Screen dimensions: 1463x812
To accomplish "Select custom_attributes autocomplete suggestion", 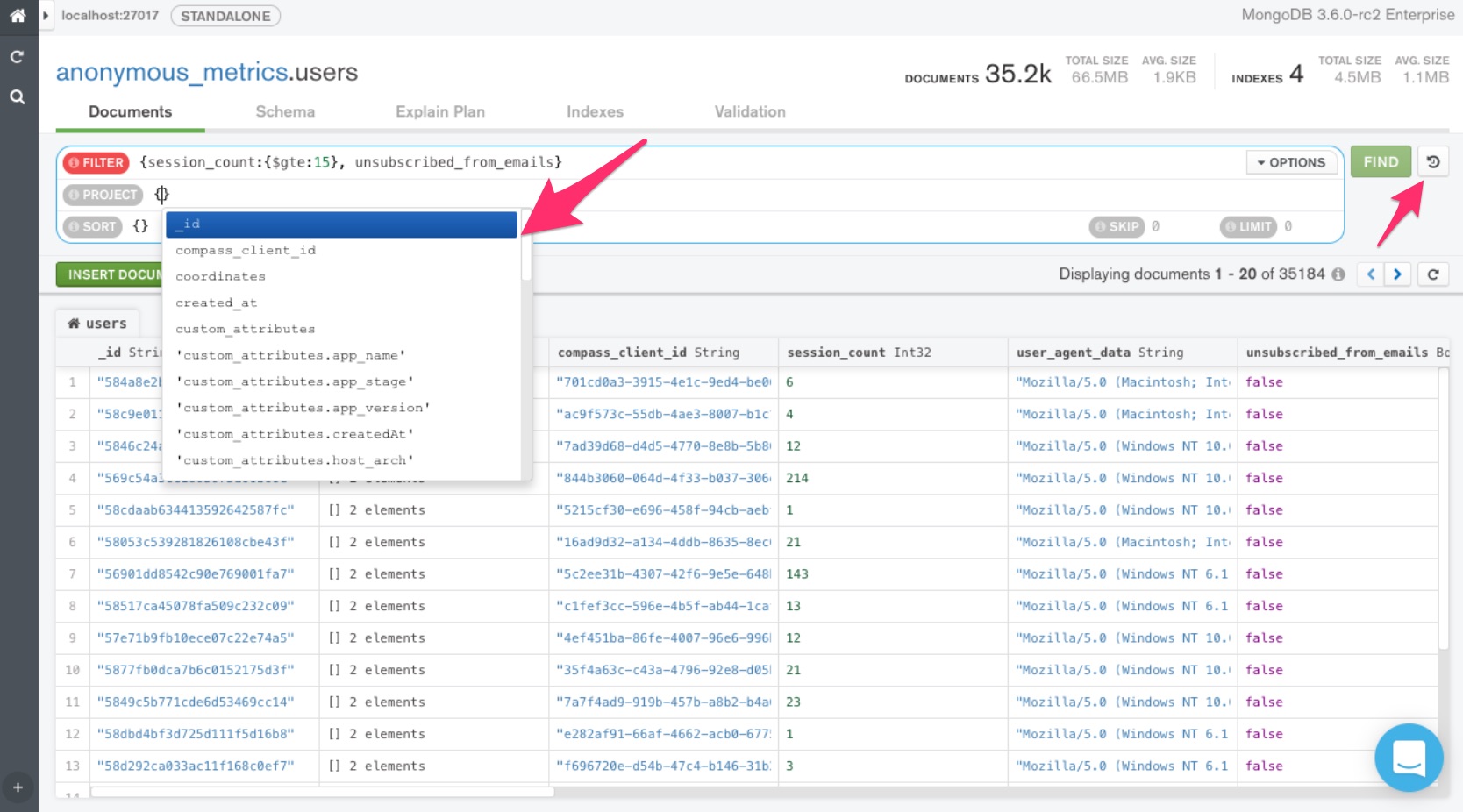I will click(x=341, y=330).
